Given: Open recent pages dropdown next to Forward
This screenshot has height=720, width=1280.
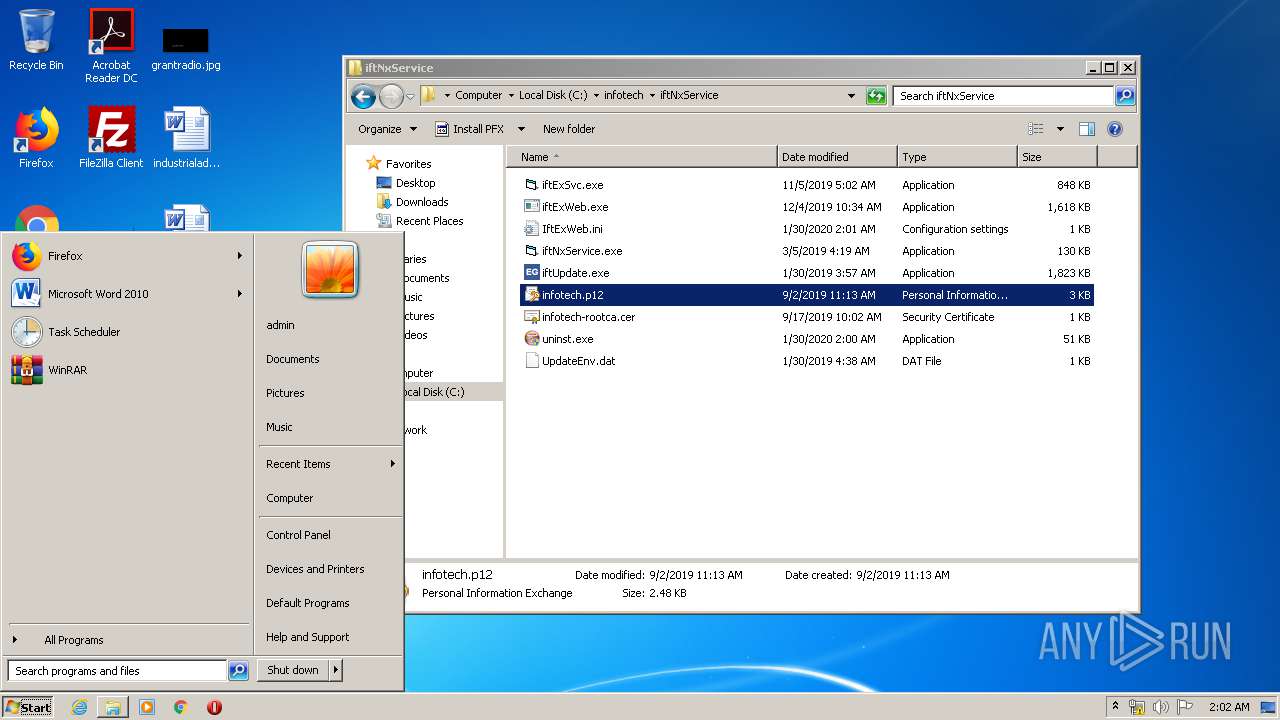Looking at the screenshot, I should 410,96.
